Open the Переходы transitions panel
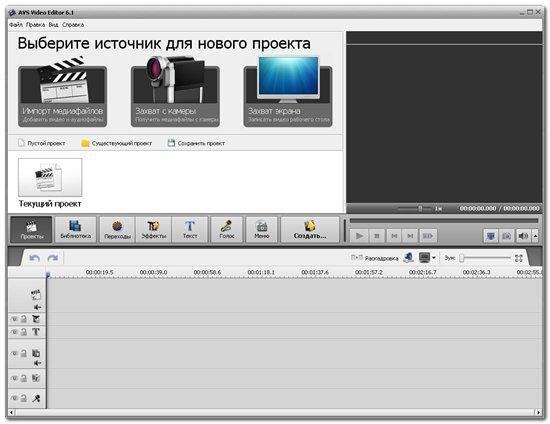 coord(117,230)
